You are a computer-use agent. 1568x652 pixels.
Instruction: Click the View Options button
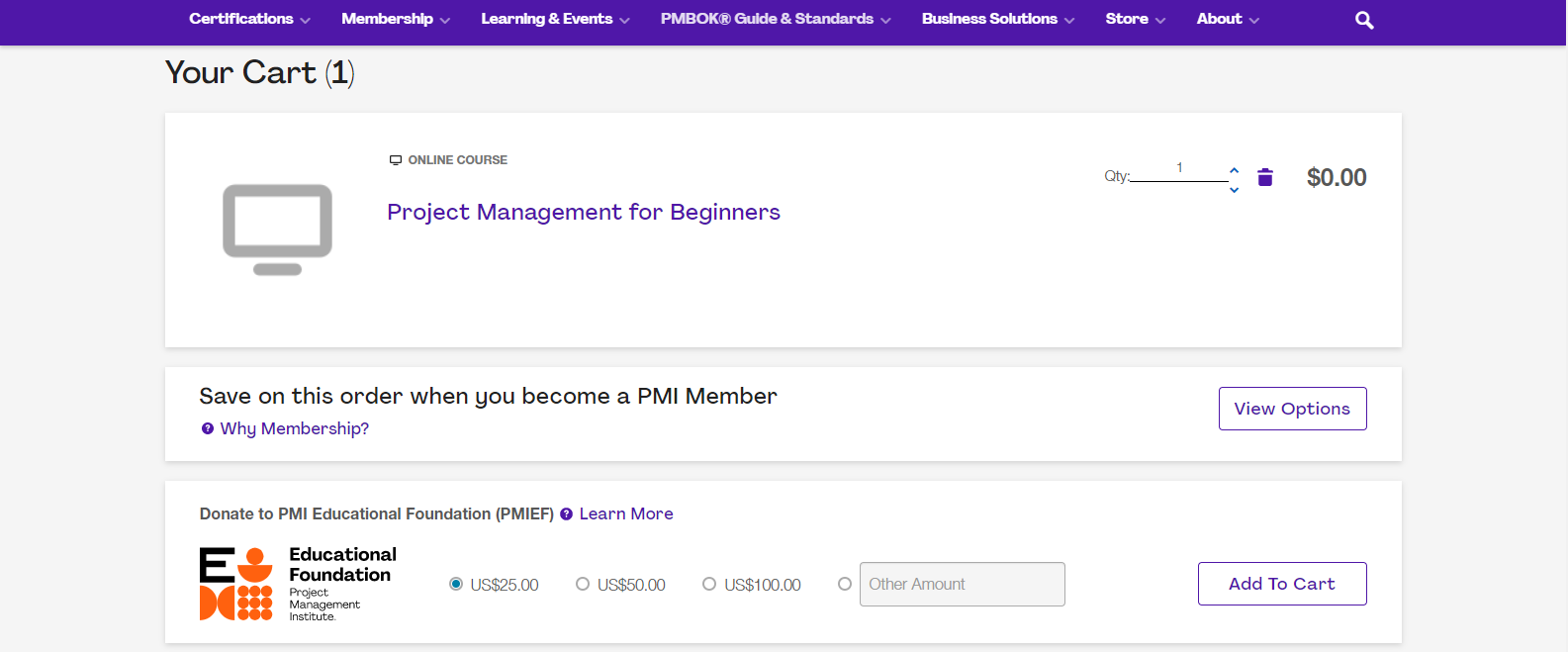point(1292,409)
